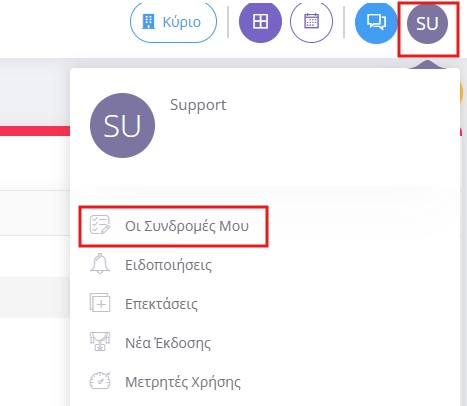Click the building icon inside Κύριο

coord(148,22)
